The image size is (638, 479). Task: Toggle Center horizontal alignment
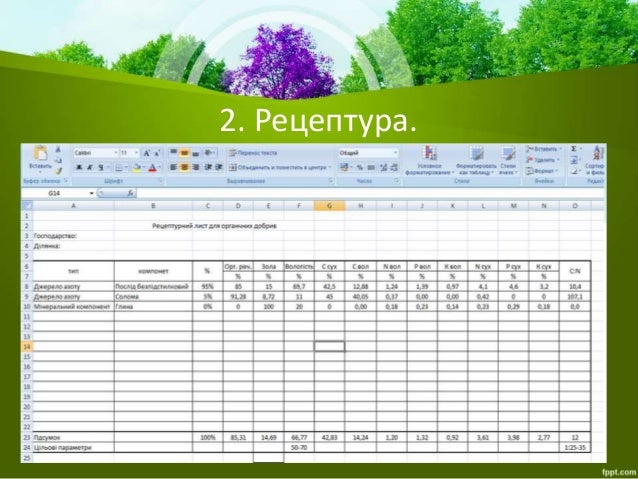(184, 167)
